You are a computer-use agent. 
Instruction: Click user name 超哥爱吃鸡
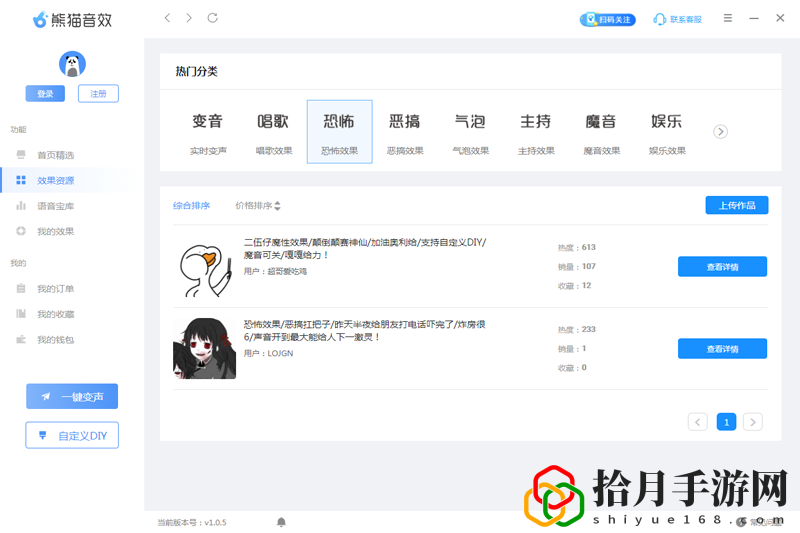point(287,271)
